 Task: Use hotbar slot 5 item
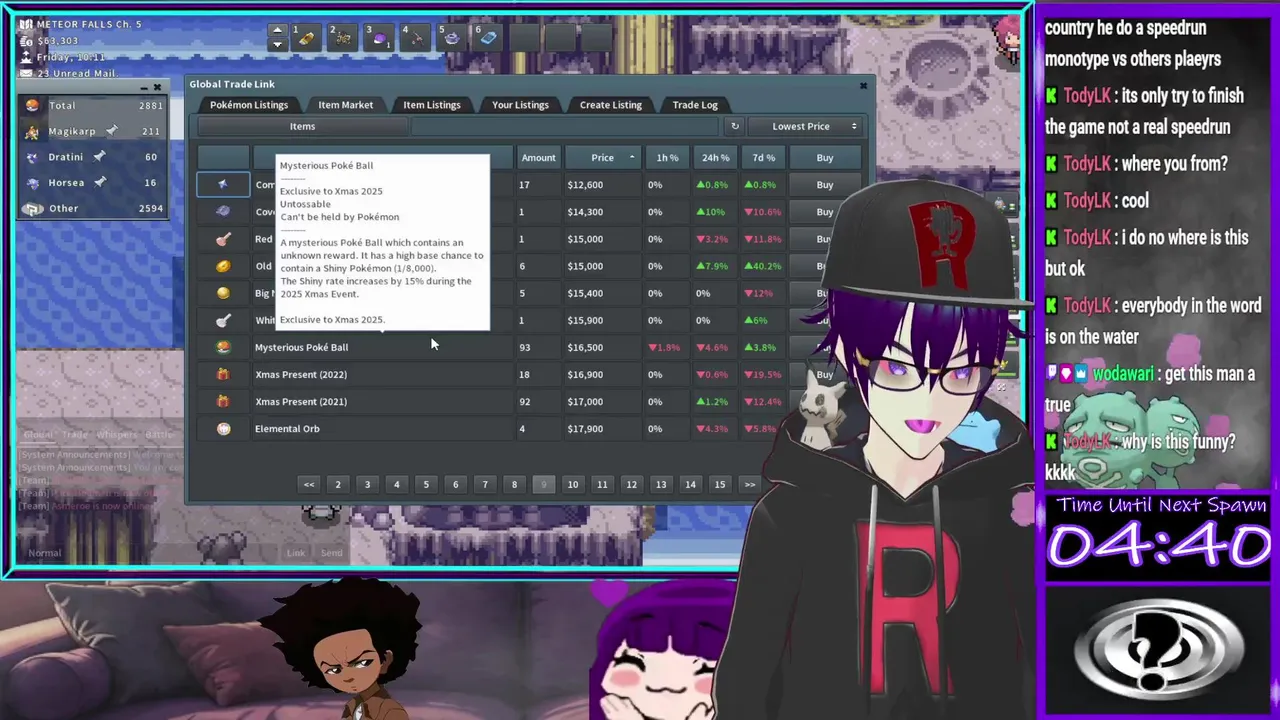451,37
